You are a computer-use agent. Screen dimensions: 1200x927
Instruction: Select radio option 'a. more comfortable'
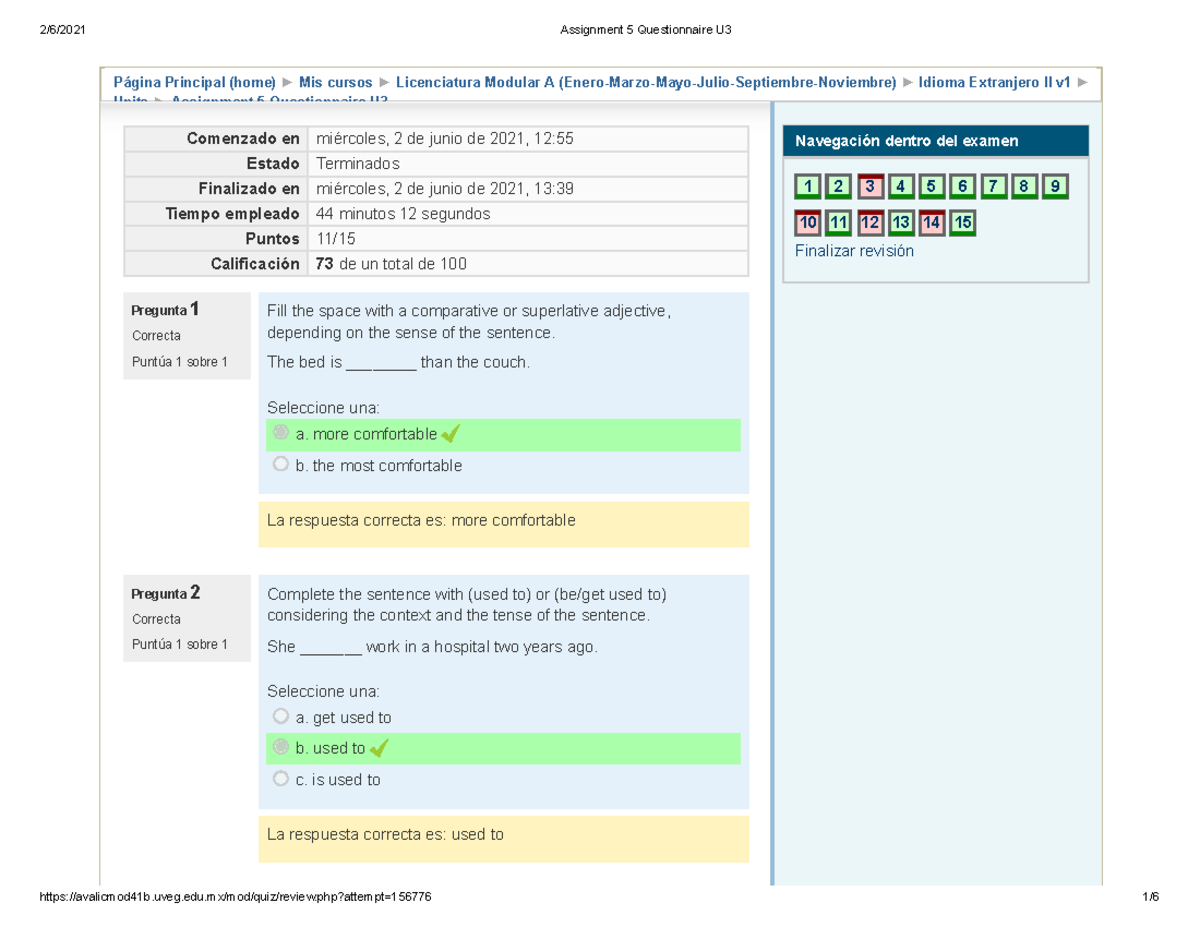281,434
